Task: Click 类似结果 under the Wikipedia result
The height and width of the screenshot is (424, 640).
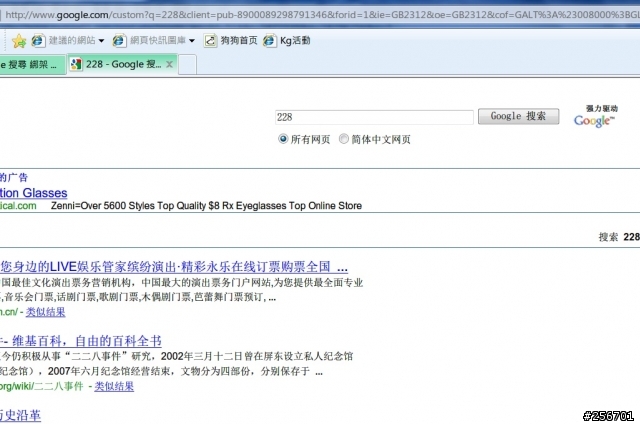Action: click(x=114, y=386)
